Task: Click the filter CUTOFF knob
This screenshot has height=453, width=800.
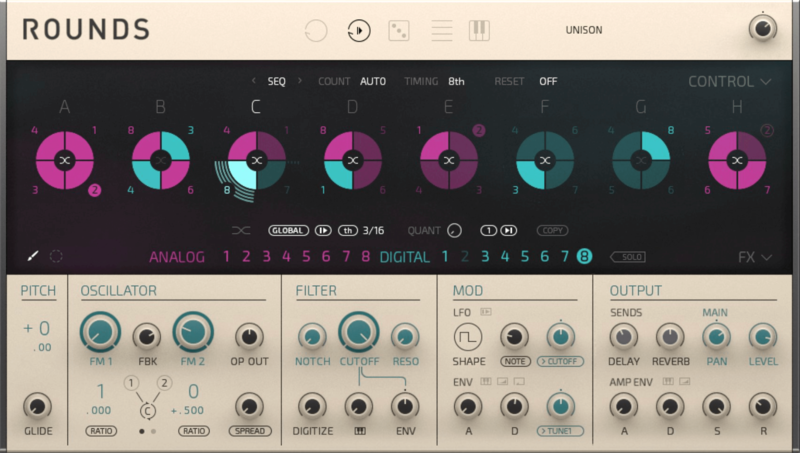Action: (359, 333)
